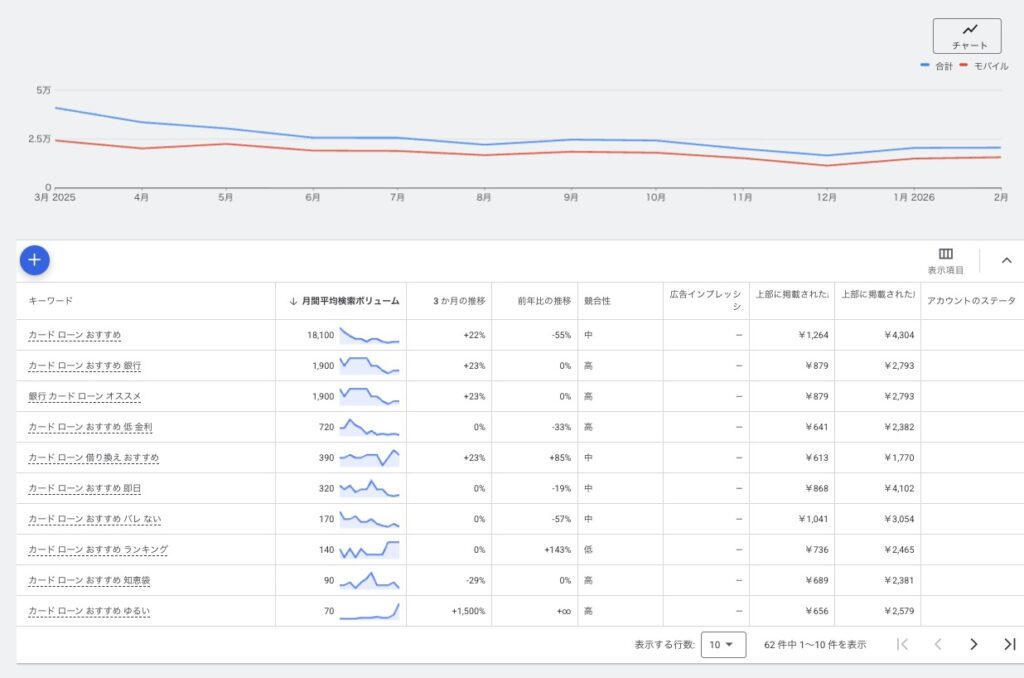Viewport: 1024px width, 678px height.
Task: Click the 競合性 column header
Action: (x=597, y=301)
